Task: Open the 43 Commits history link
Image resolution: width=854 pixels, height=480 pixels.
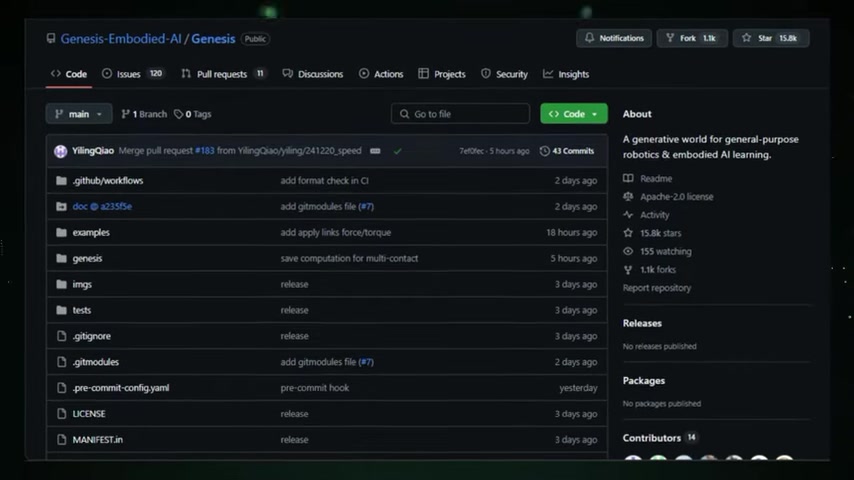Action: (567, 151)
